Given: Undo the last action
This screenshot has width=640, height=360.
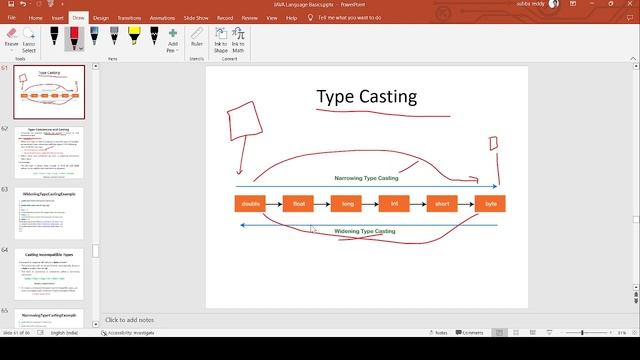Looking at the screenshot, I should (23, 4).
